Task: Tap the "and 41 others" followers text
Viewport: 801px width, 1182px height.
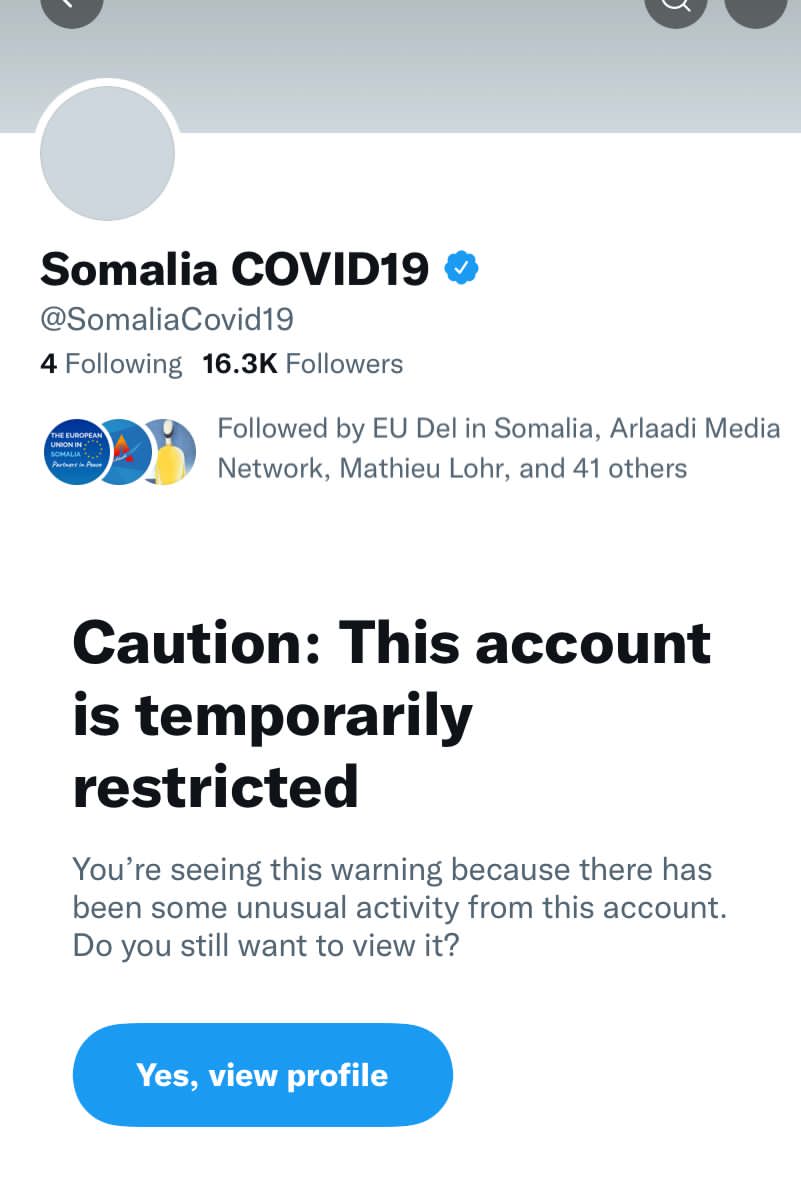Action: point(603,468)
